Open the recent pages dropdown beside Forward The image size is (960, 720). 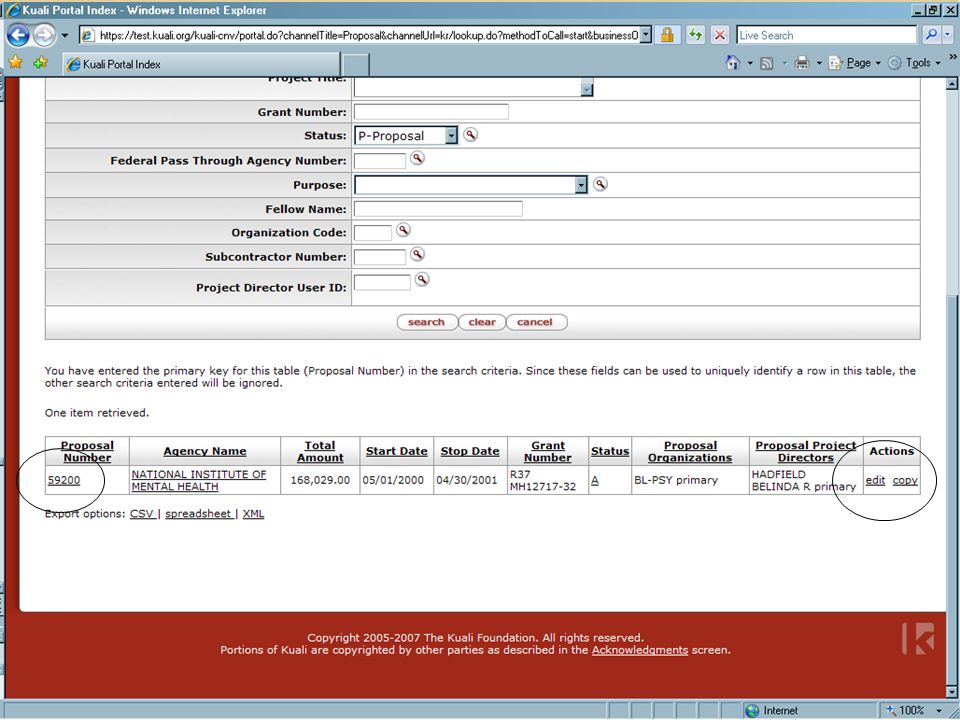point(64,36)
